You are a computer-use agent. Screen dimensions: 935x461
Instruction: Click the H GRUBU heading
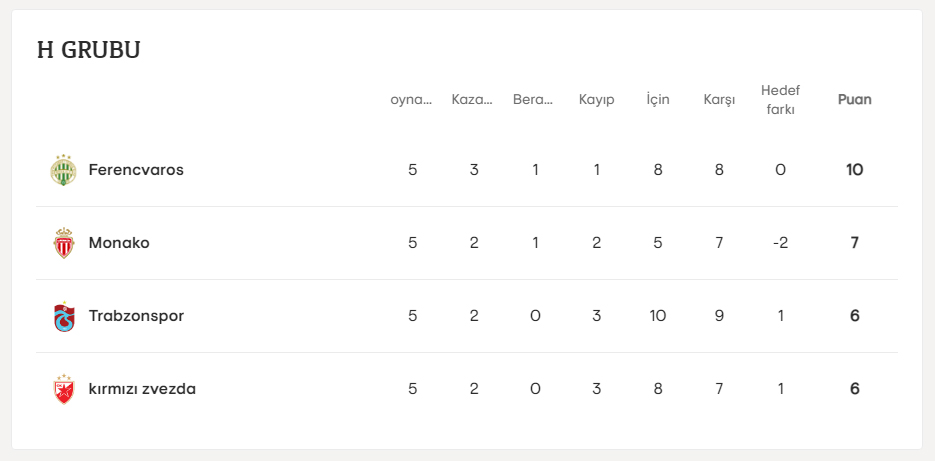pyautogui.click(x=88, y=50)
